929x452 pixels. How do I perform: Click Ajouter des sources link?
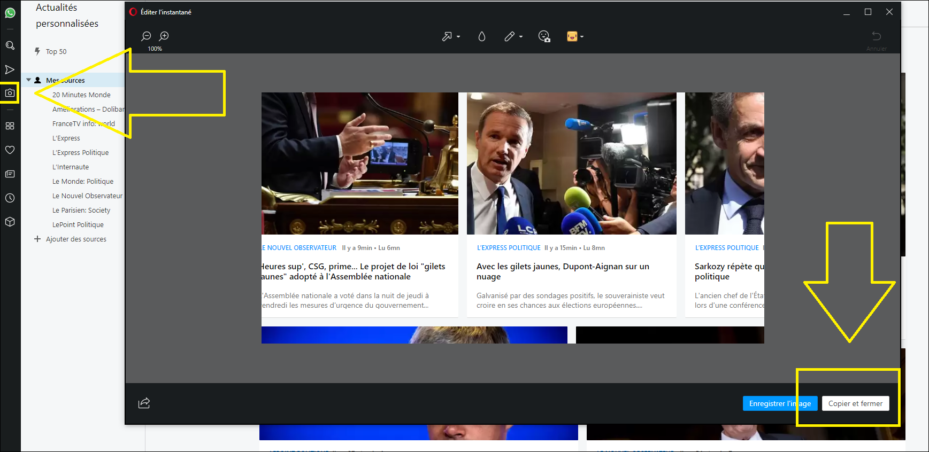(76, 239)
